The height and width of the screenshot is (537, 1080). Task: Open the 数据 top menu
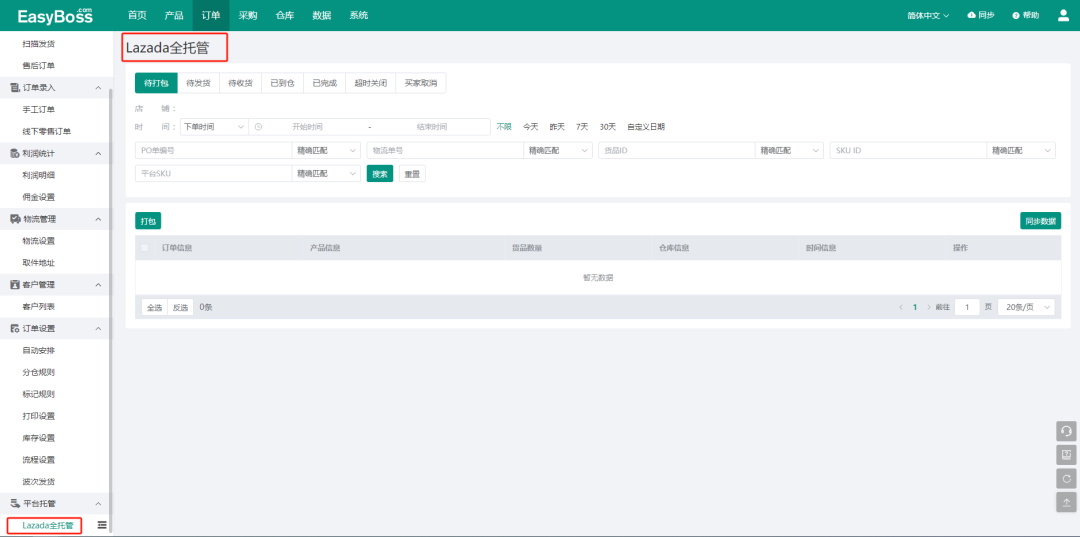coord(322,15)
